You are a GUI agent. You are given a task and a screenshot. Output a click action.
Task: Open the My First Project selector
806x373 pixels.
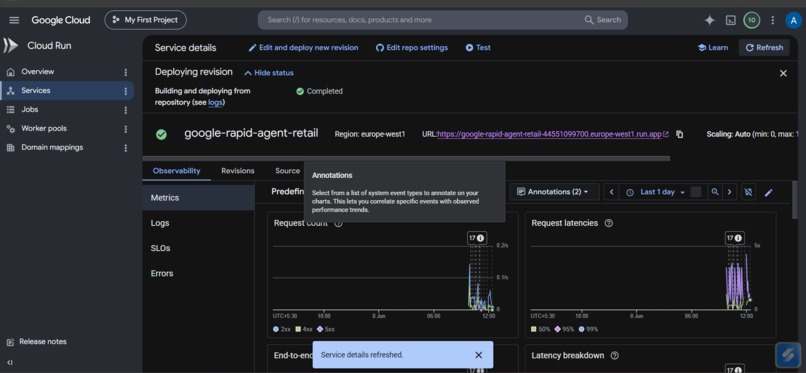point(145,20)
